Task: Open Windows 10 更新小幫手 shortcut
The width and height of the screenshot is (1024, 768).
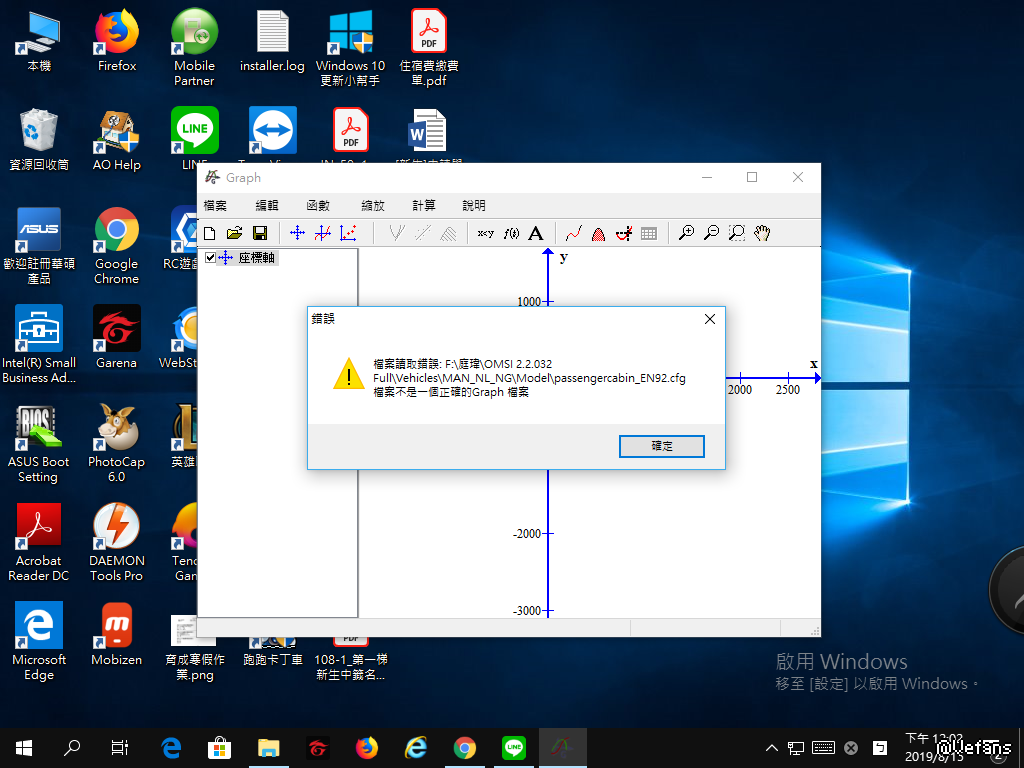Action: (x=351, y=48)
